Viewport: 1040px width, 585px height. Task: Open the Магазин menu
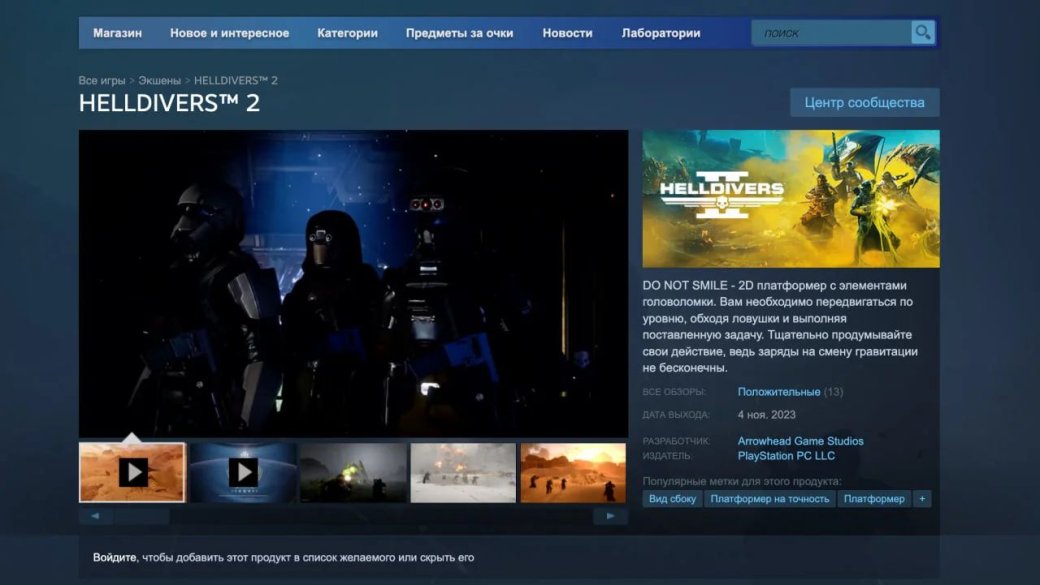pyautogui.click(x=117, y=33)
